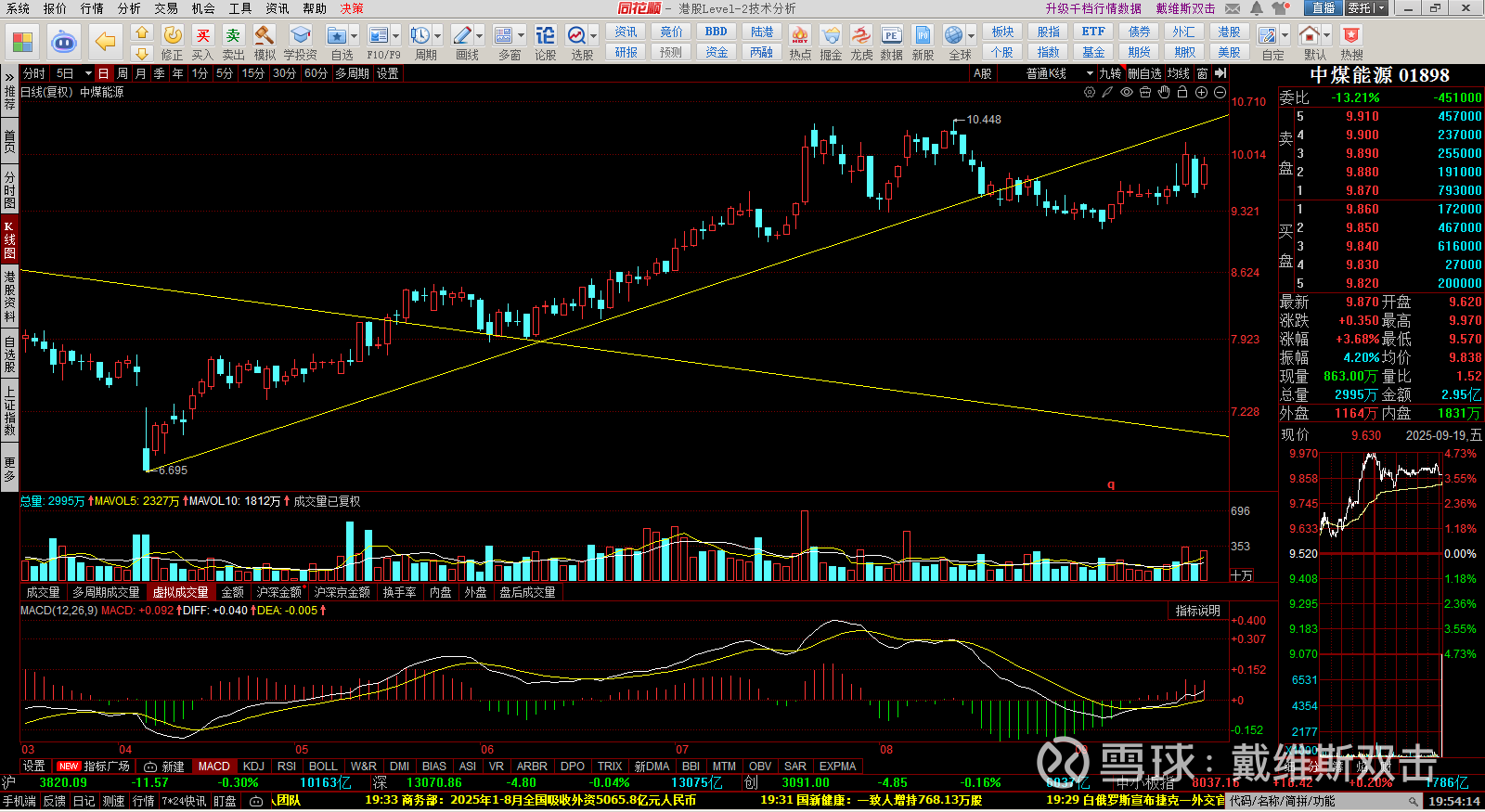Image resolution: width=1485 pixels, height=812 pixels.
Task: Toggle the hand pan tool on the chart
Action: click(x=1164, y=92)
